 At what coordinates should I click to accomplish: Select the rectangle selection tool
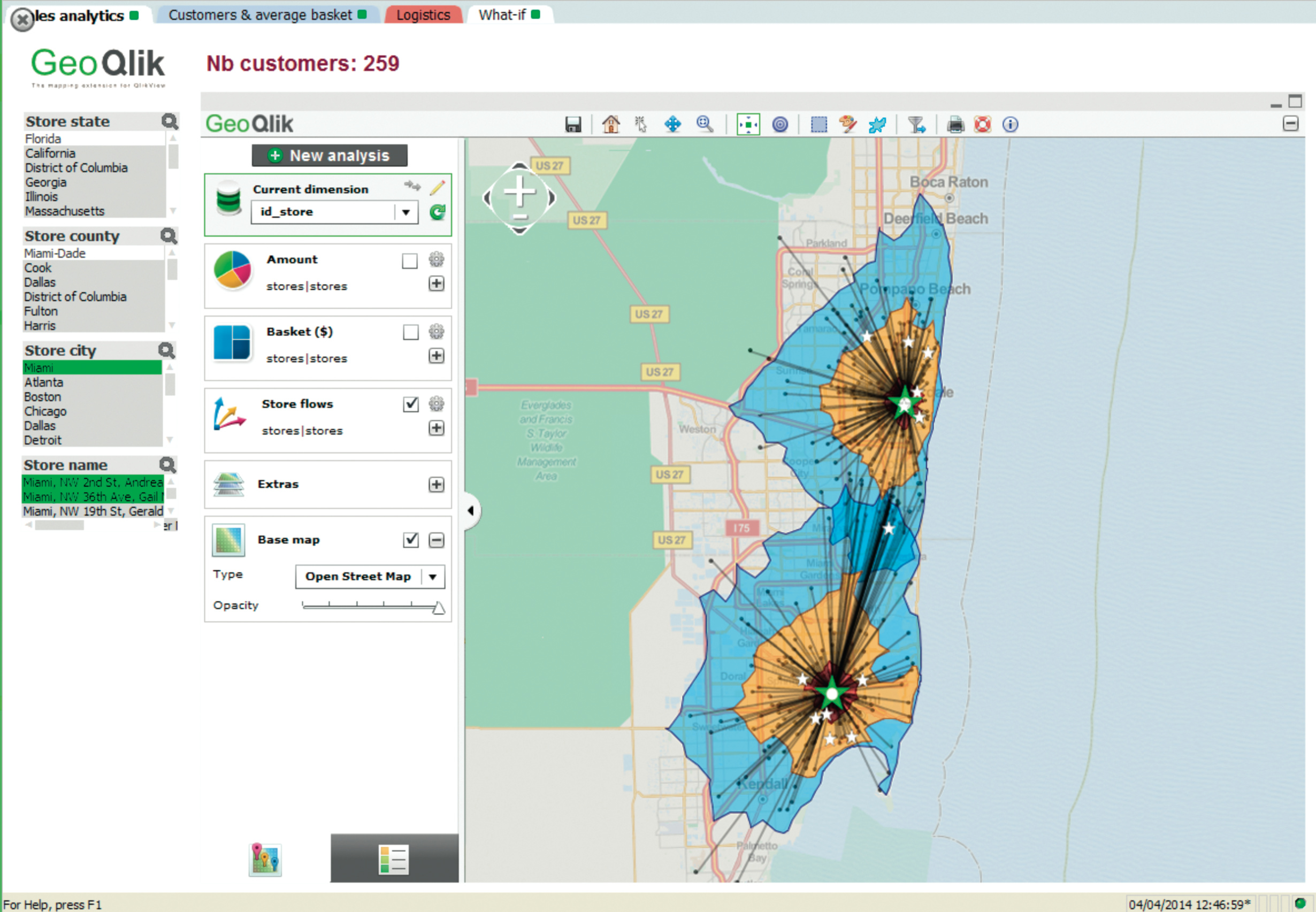[818, 125]
